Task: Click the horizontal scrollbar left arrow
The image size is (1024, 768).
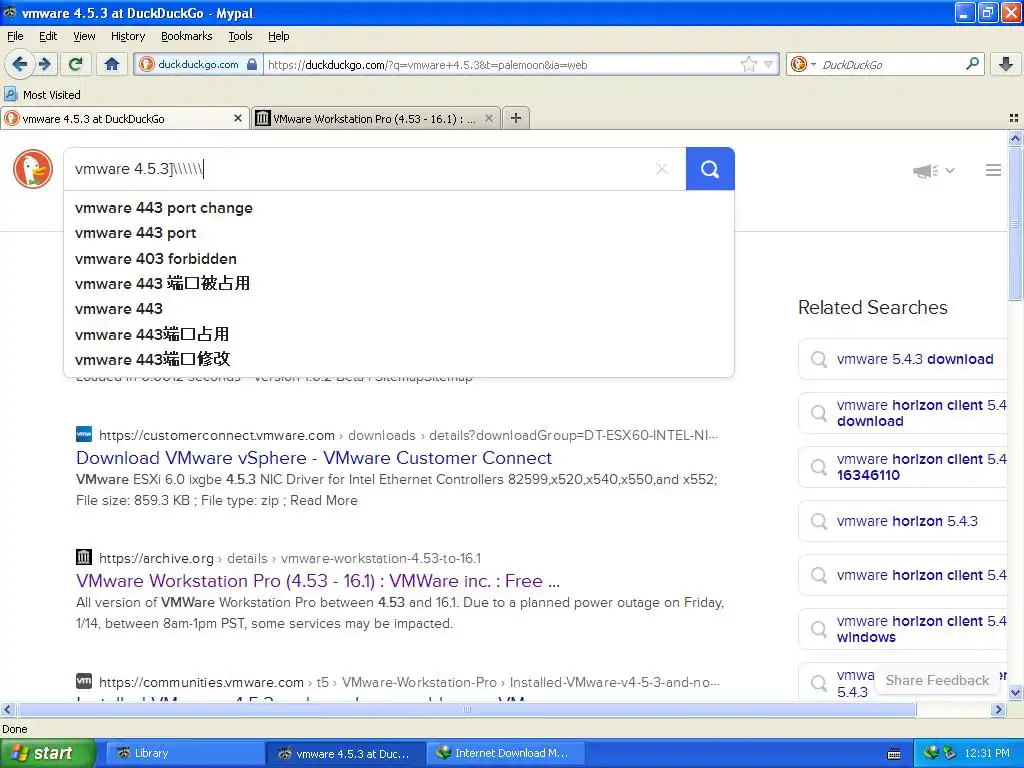Action: 7,709
